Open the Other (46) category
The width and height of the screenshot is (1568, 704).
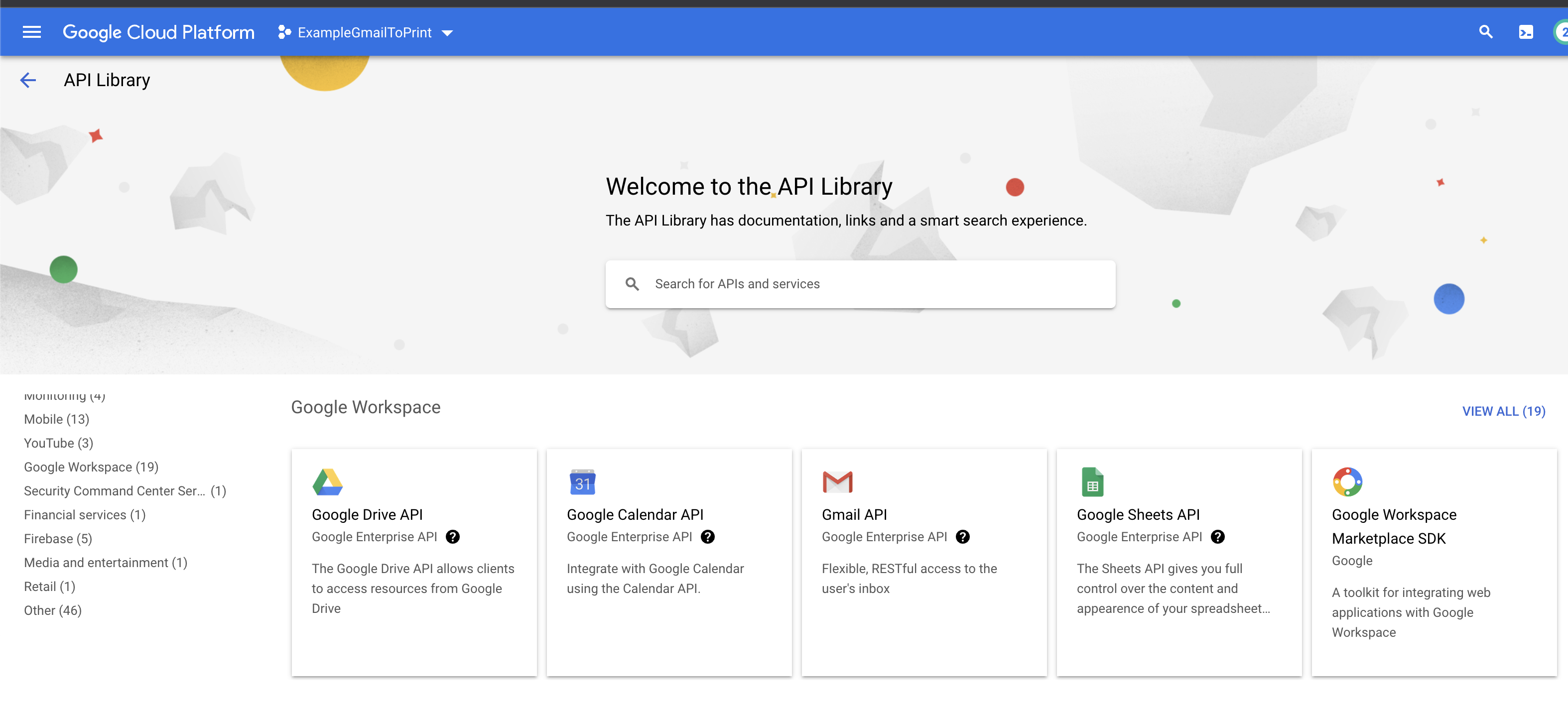53,610
